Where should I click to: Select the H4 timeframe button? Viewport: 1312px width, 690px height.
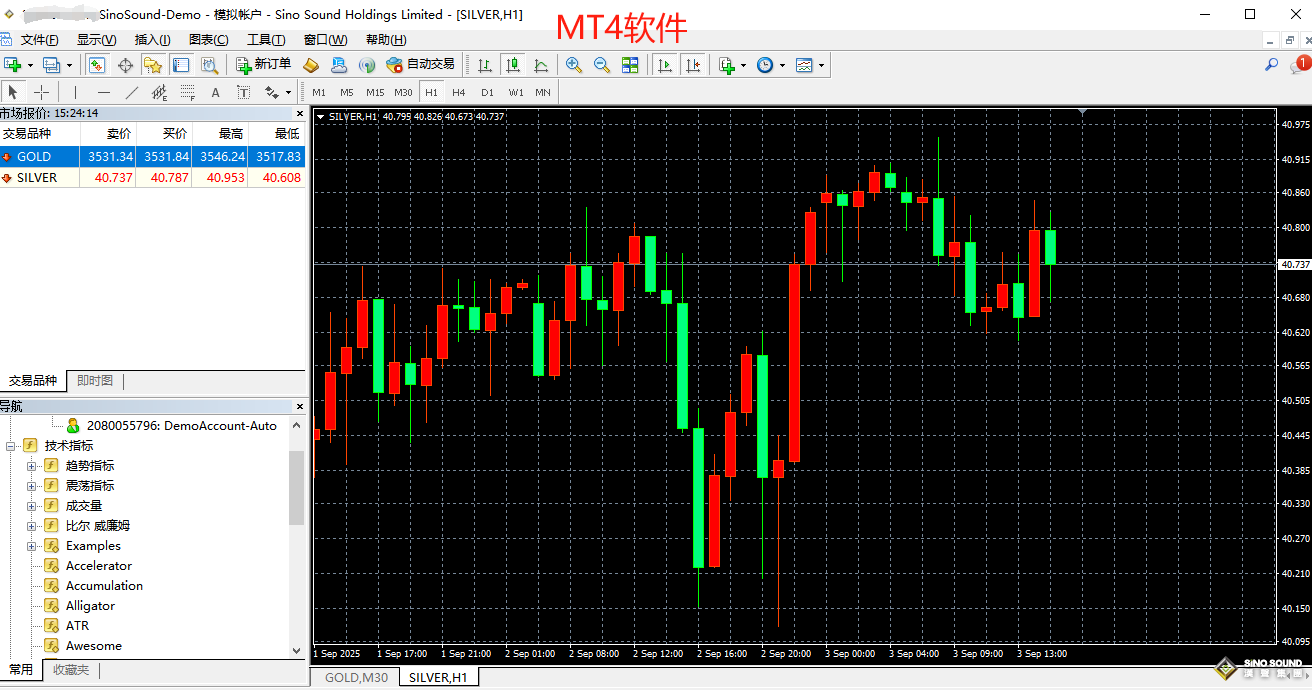tap(458, 92)
